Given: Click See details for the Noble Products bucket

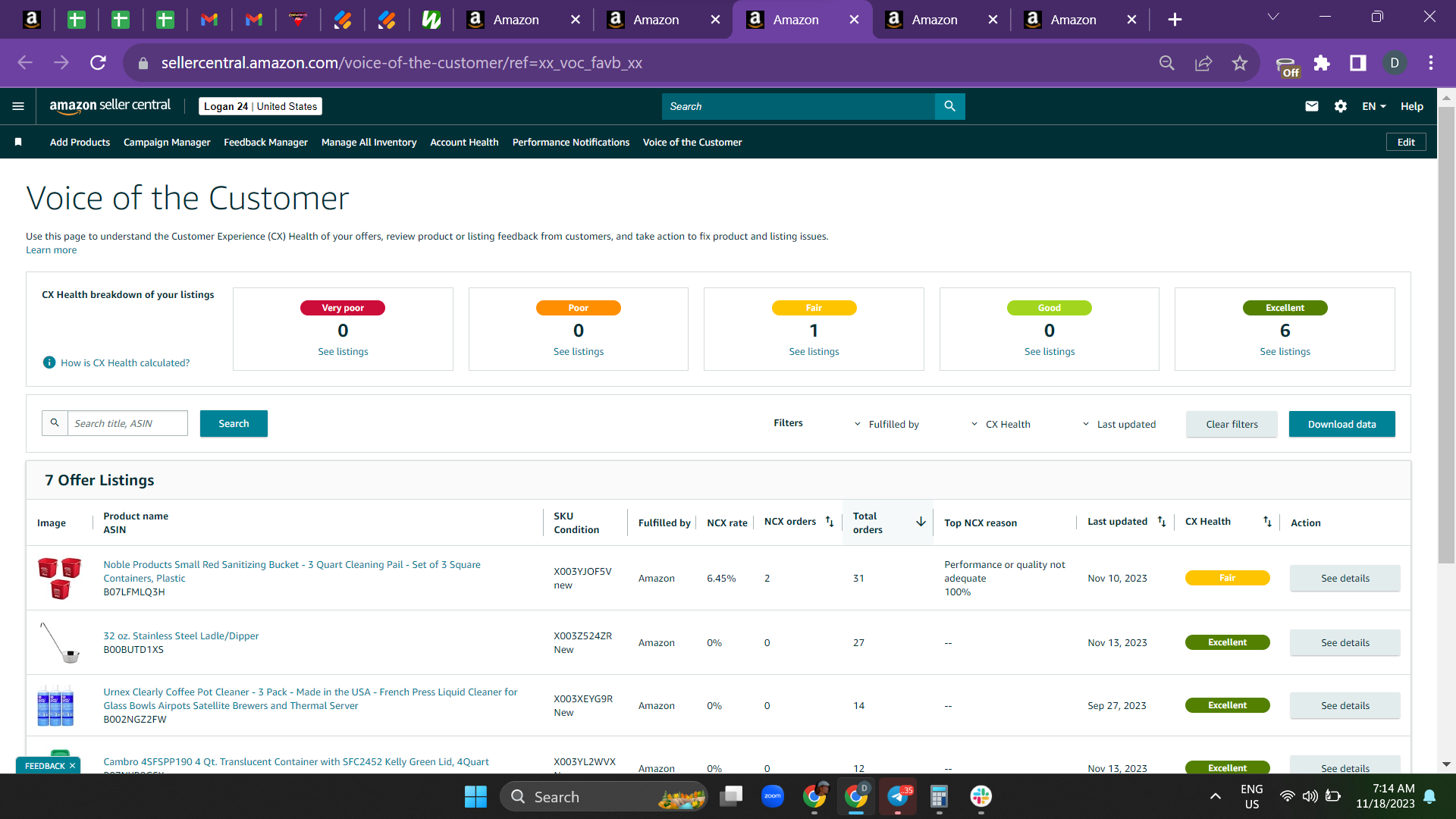Looking at the screenshot, I should 1345,578.
